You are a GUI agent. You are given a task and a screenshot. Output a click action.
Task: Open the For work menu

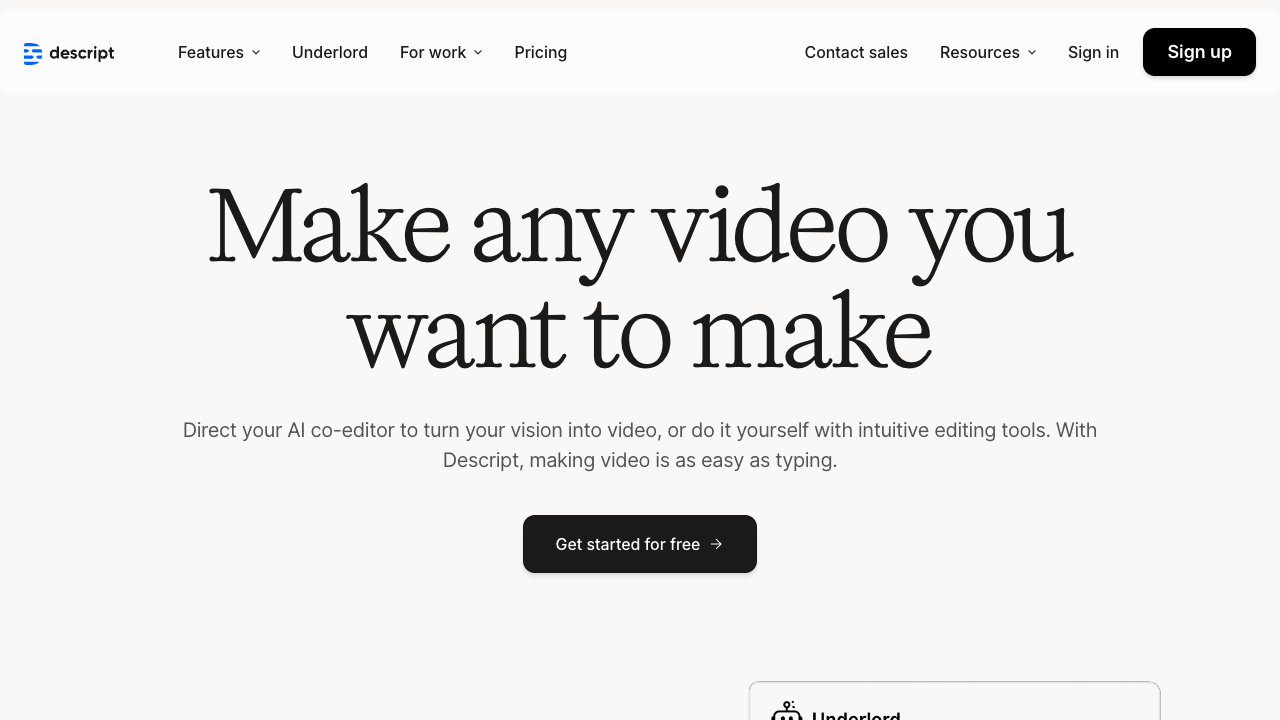click(x=433, y=52)
